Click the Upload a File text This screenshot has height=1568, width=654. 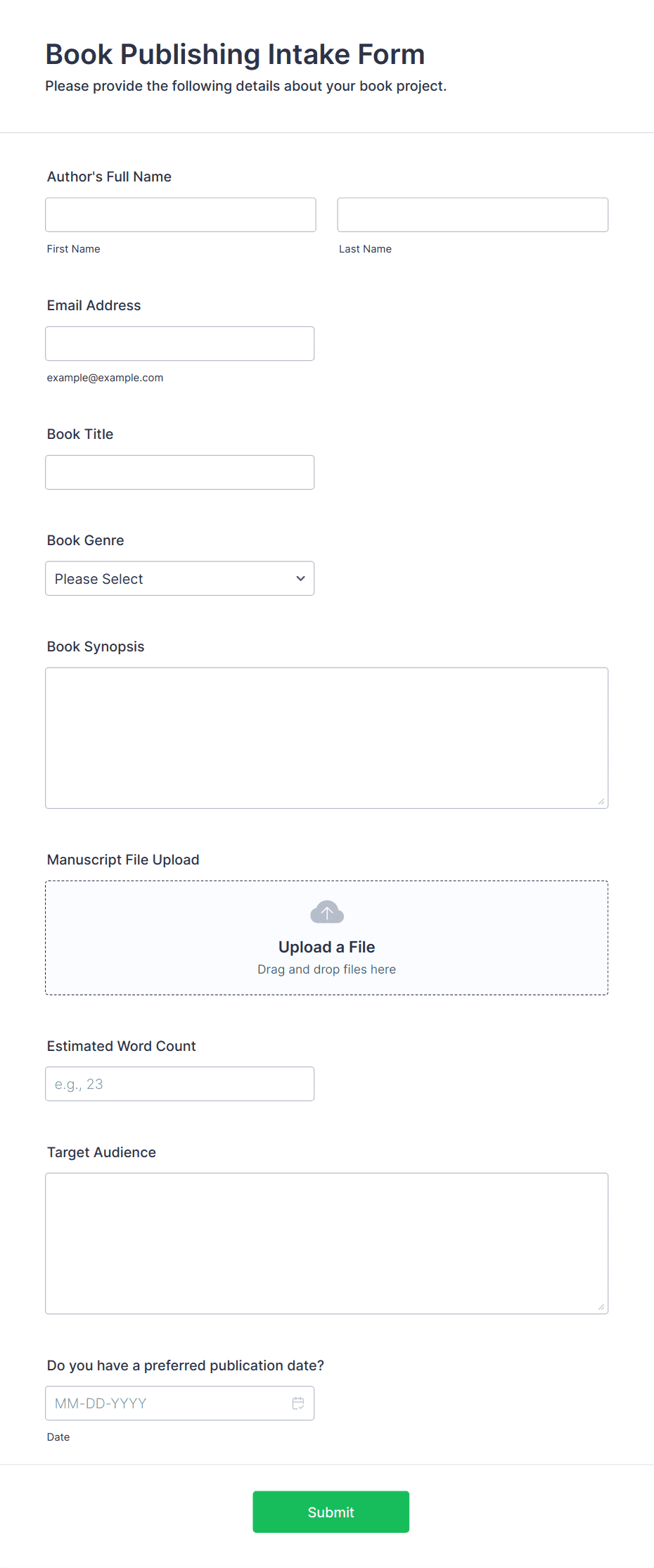tap(327, 947)
